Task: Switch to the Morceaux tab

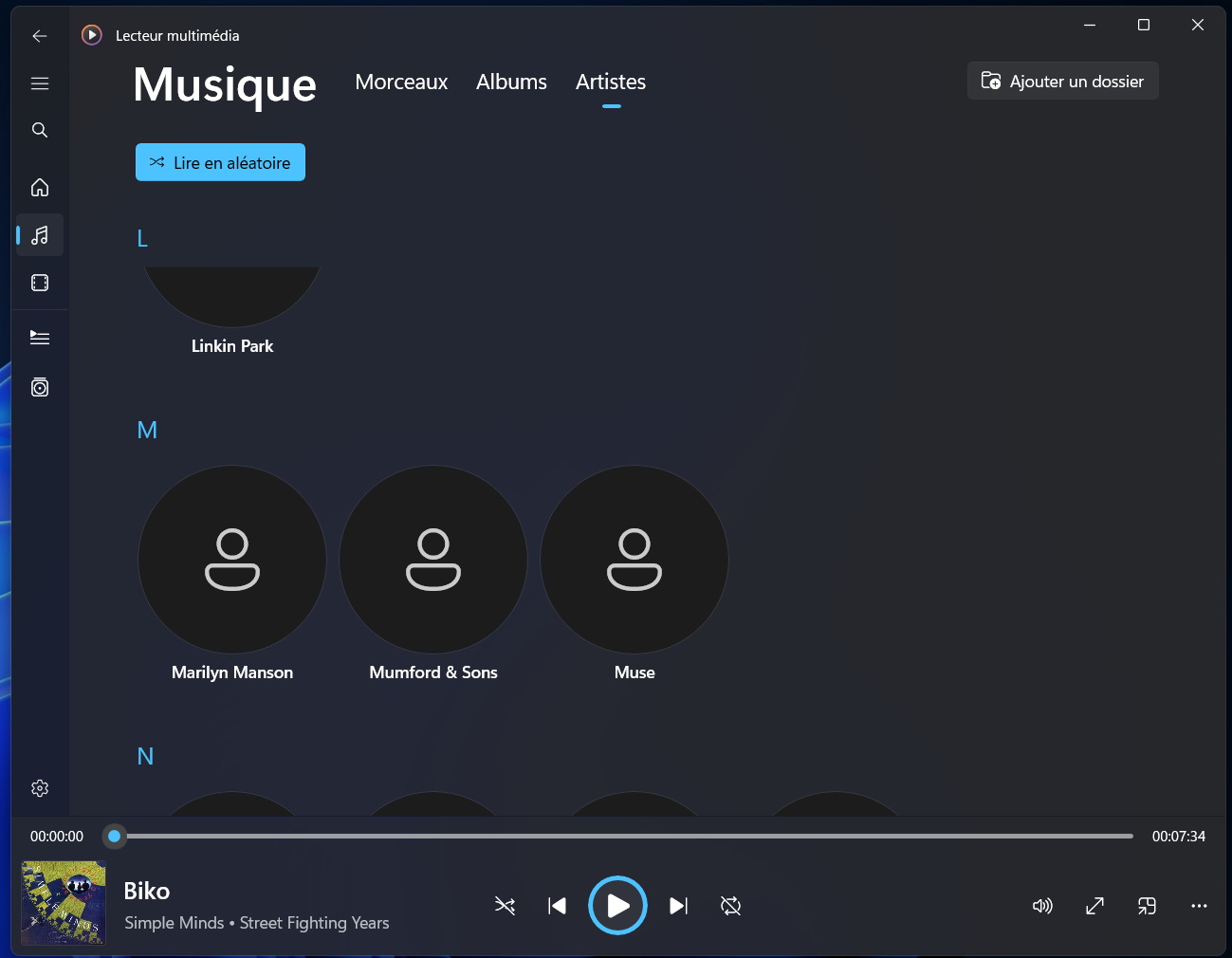Action: tap(401, 83)
